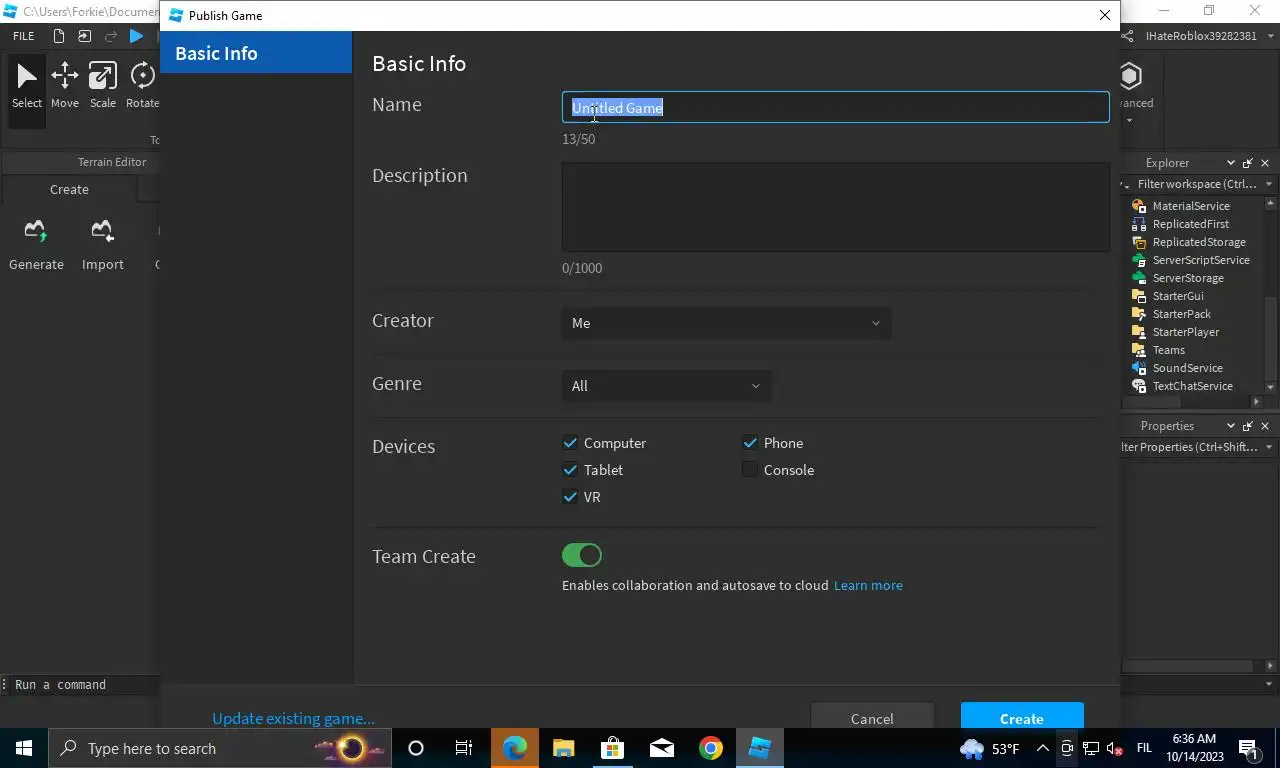Open Microsoft Edge from the taskbar
Viewport: 1280px width, 768px height.
[x=515, y=748]
